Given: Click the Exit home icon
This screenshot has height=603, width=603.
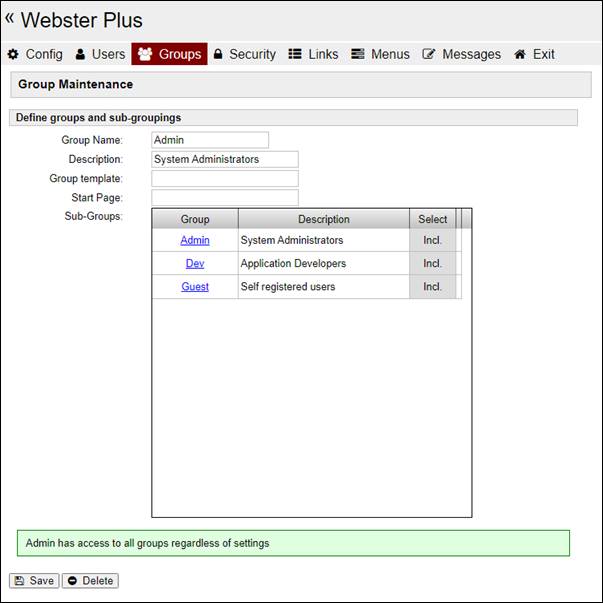Looking at the screenshot, I should click(520, 54).
